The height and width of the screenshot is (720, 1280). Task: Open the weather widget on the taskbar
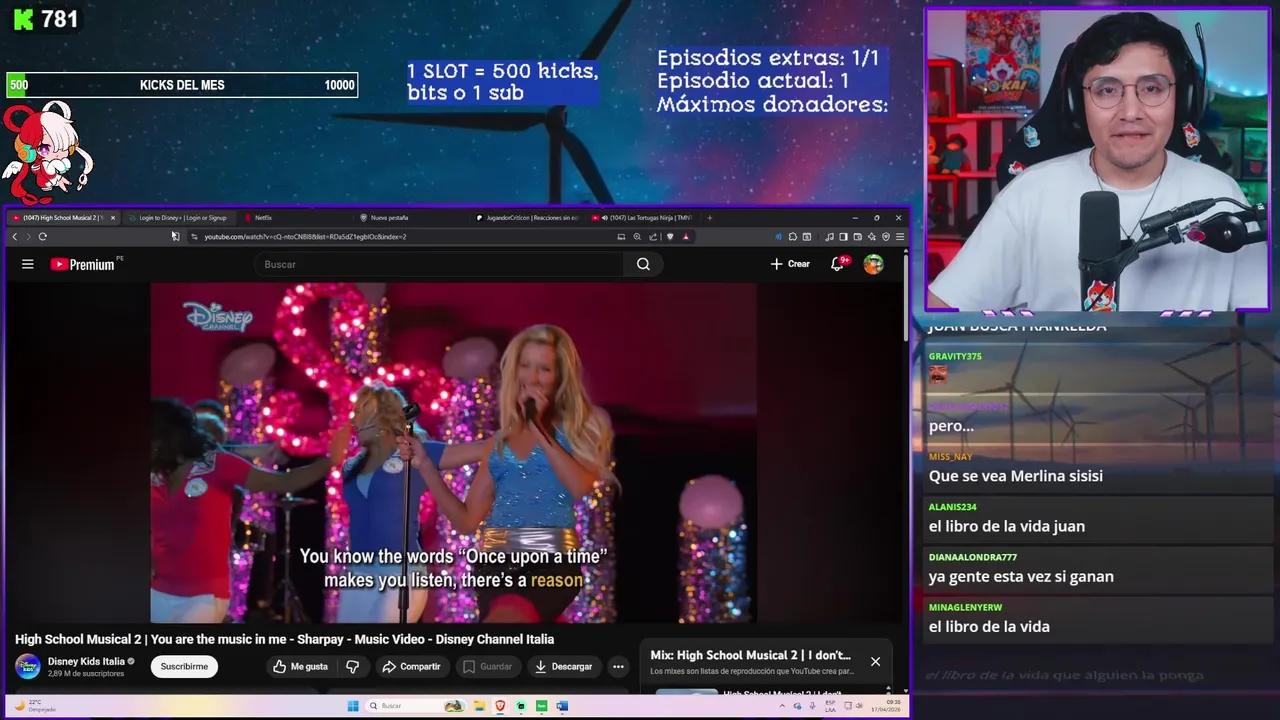coord(34,706)
